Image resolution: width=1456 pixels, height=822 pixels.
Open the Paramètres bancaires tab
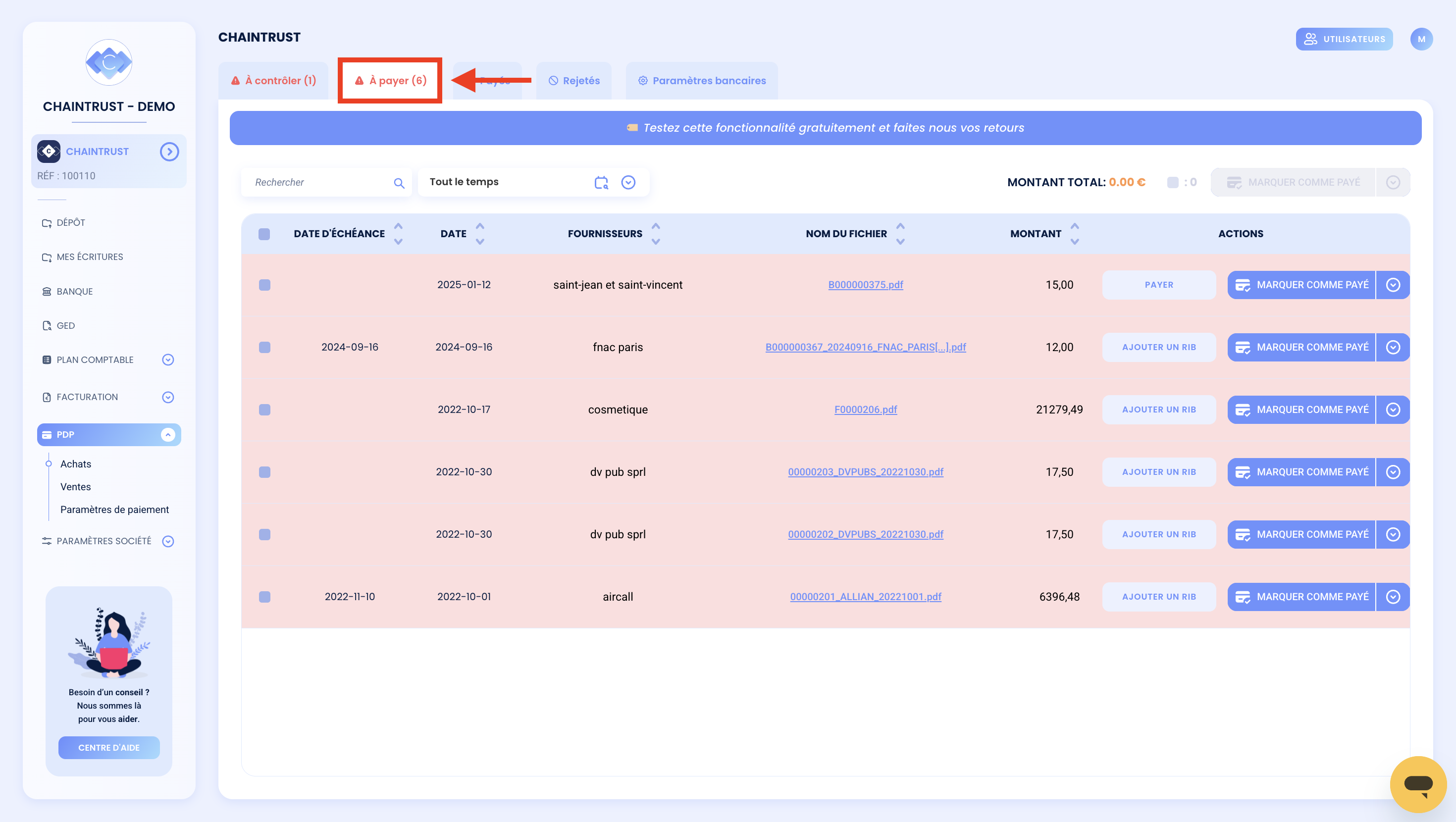pyautogui.click(x=702, y=80)
